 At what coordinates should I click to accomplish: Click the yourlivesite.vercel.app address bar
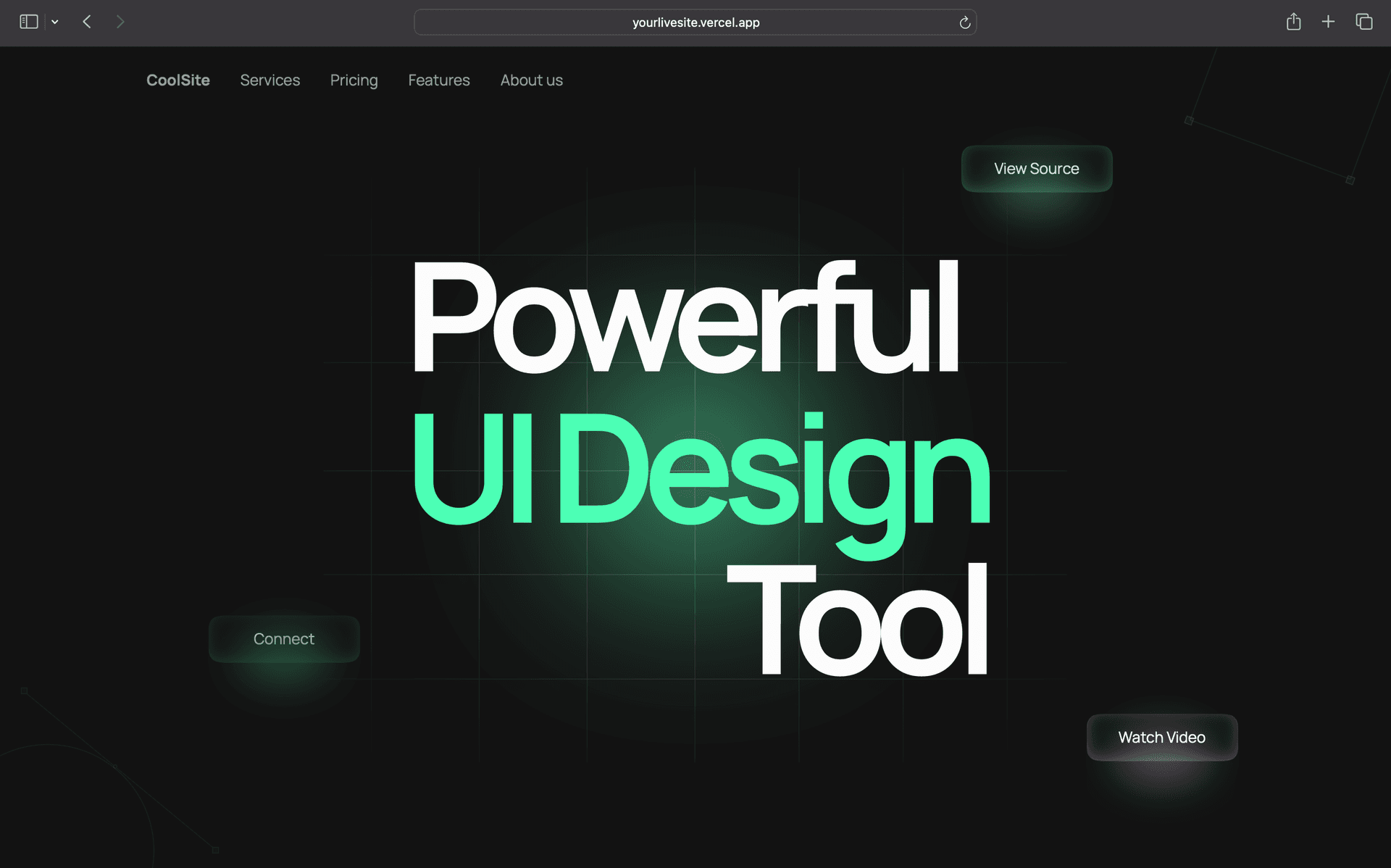pyautogui.click(x=695, y=22)
